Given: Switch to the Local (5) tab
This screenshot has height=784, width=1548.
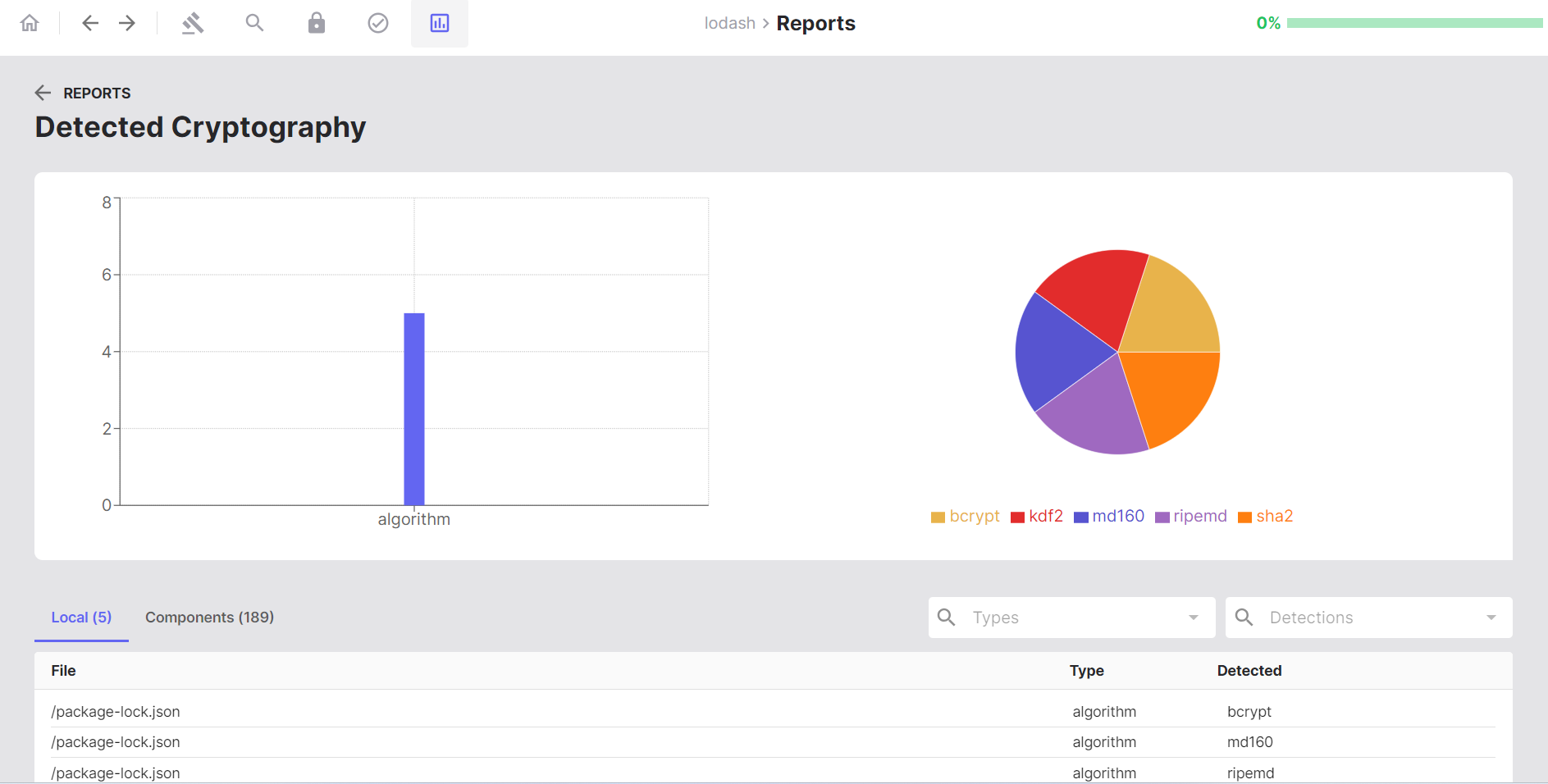Looking at the screenshot, I should click(x=81, y=618).
